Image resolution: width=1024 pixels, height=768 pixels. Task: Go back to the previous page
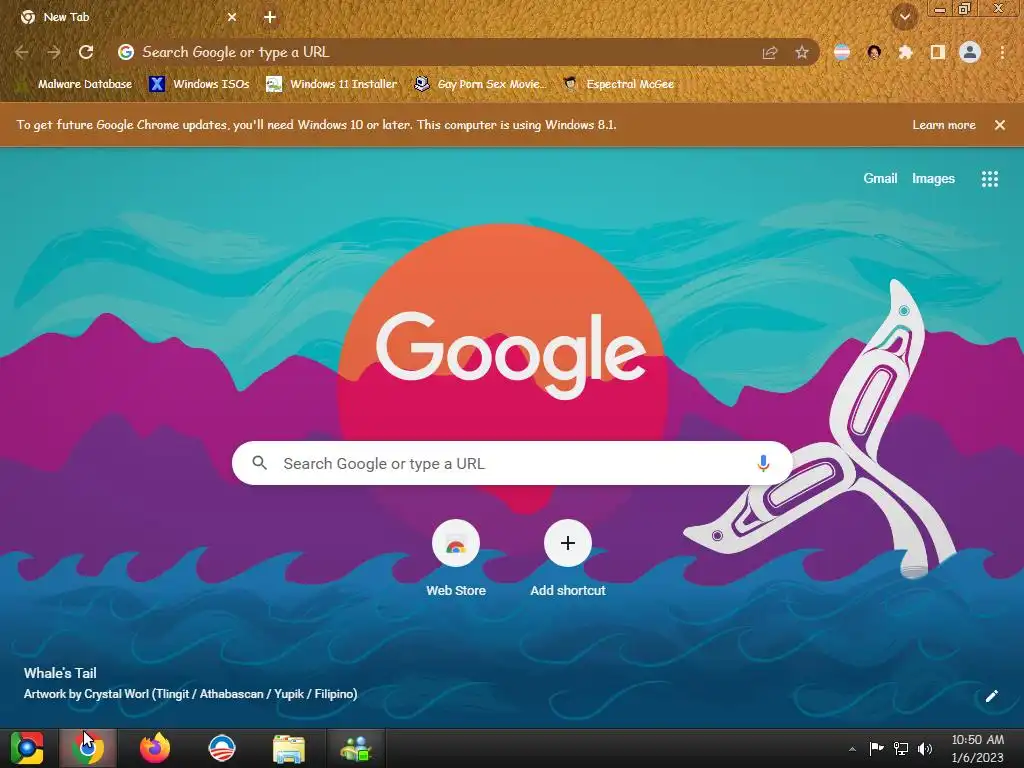pos(22,52)
